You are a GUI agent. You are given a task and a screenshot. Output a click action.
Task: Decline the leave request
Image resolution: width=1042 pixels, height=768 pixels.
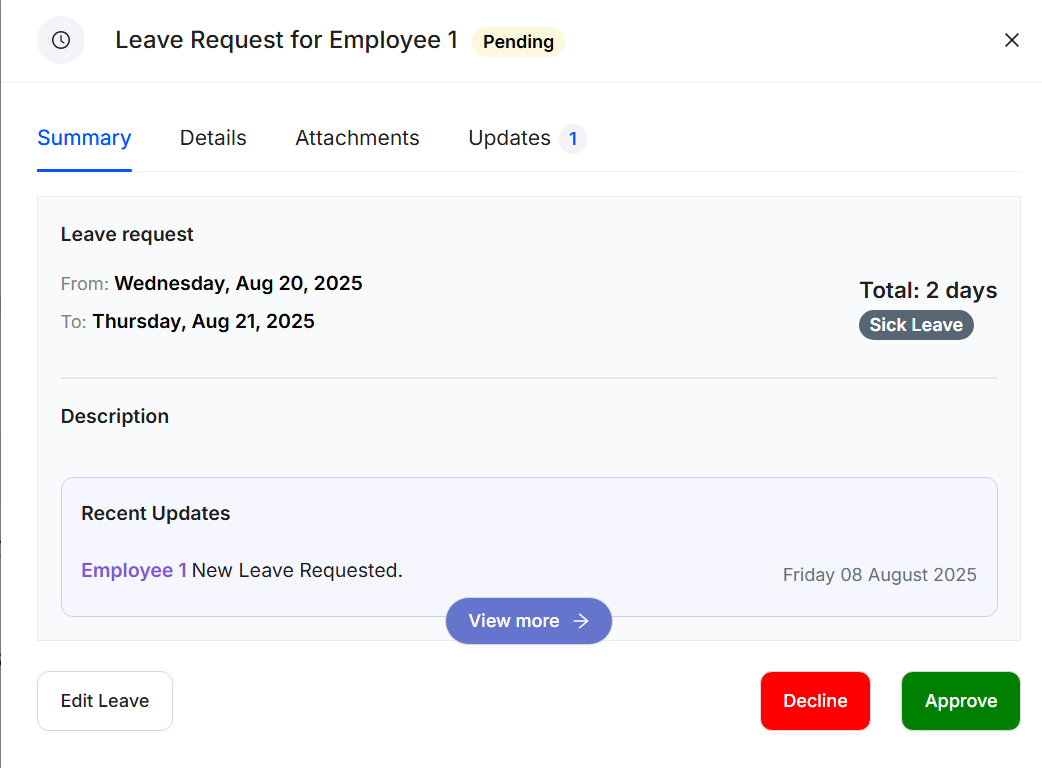pos(815,701)
